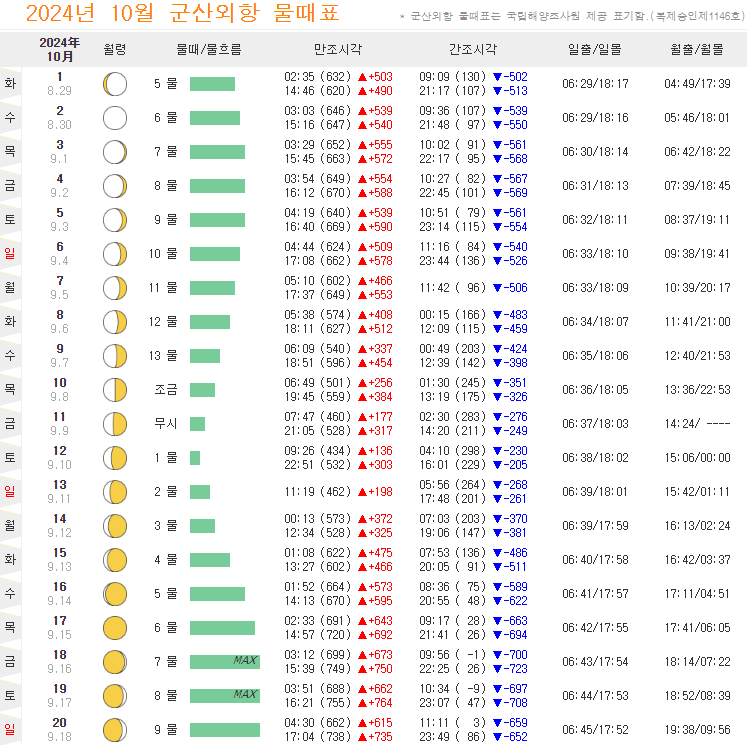The height and width of the screenshot is (745, 747).
Task: Click moon phase icon for October 17
Action: [115, 628]
